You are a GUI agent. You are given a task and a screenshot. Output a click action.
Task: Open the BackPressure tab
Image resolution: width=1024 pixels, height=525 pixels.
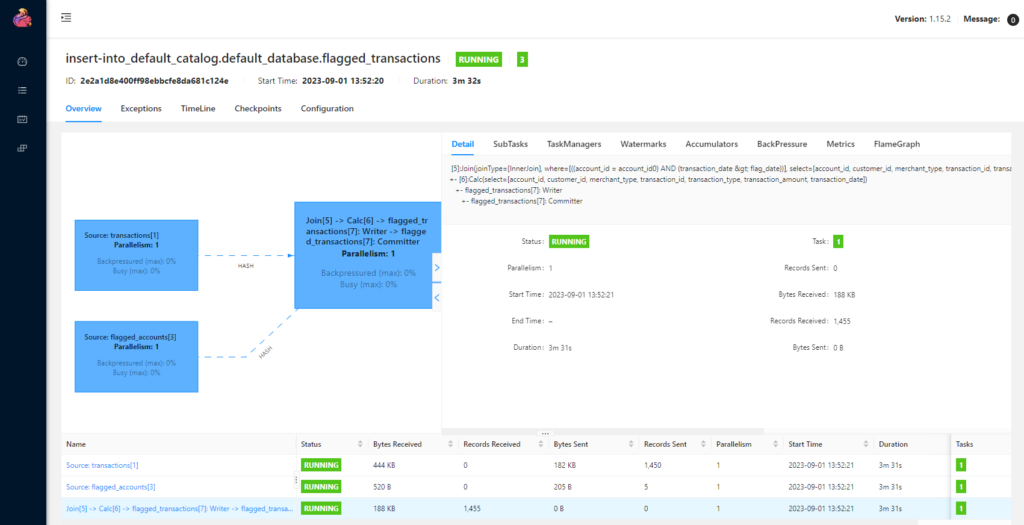pyautogui.click(x=782, y=144)
